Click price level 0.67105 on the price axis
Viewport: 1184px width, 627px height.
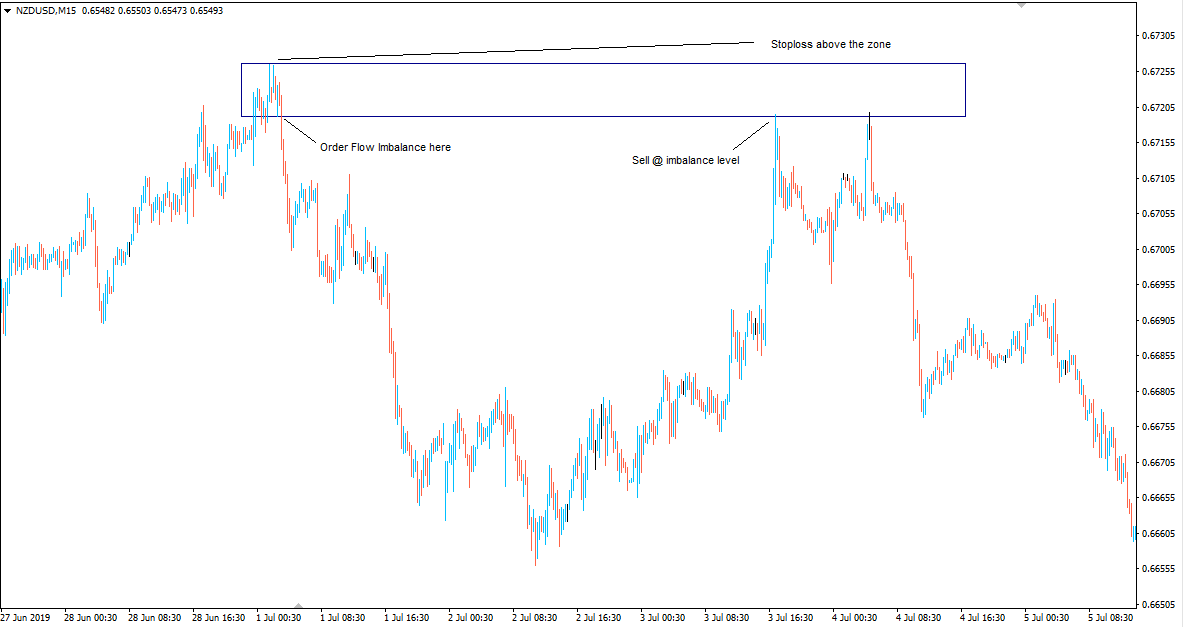pos(1158,178)
